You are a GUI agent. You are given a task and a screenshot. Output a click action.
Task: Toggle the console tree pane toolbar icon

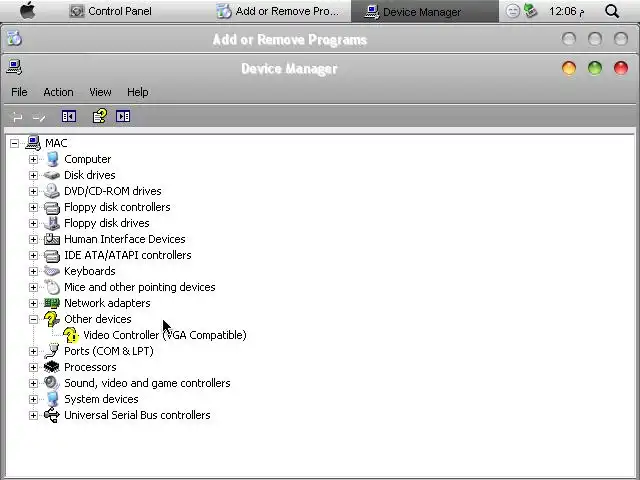click(69, 117)
